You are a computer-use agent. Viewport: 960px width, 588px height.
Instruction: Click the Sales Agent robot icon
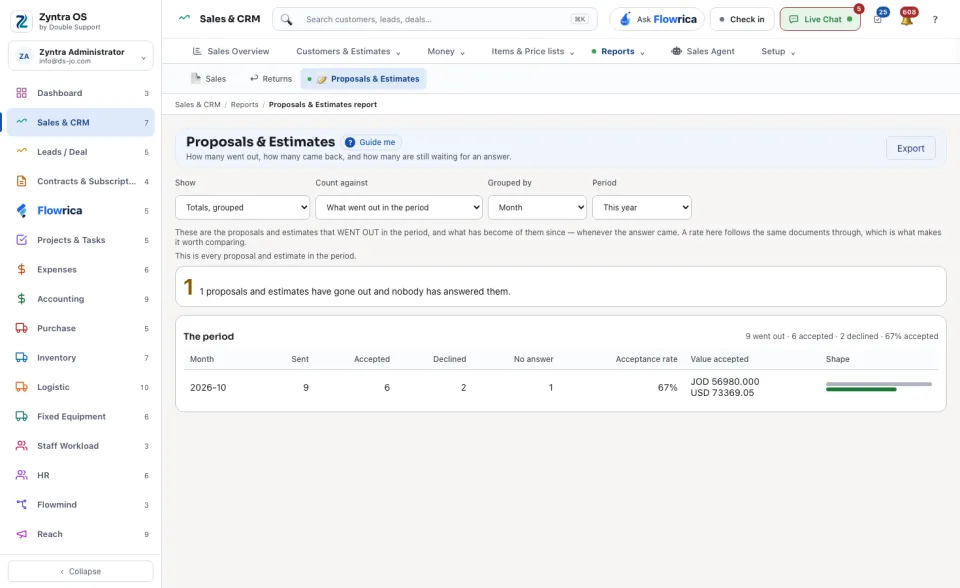677,51
